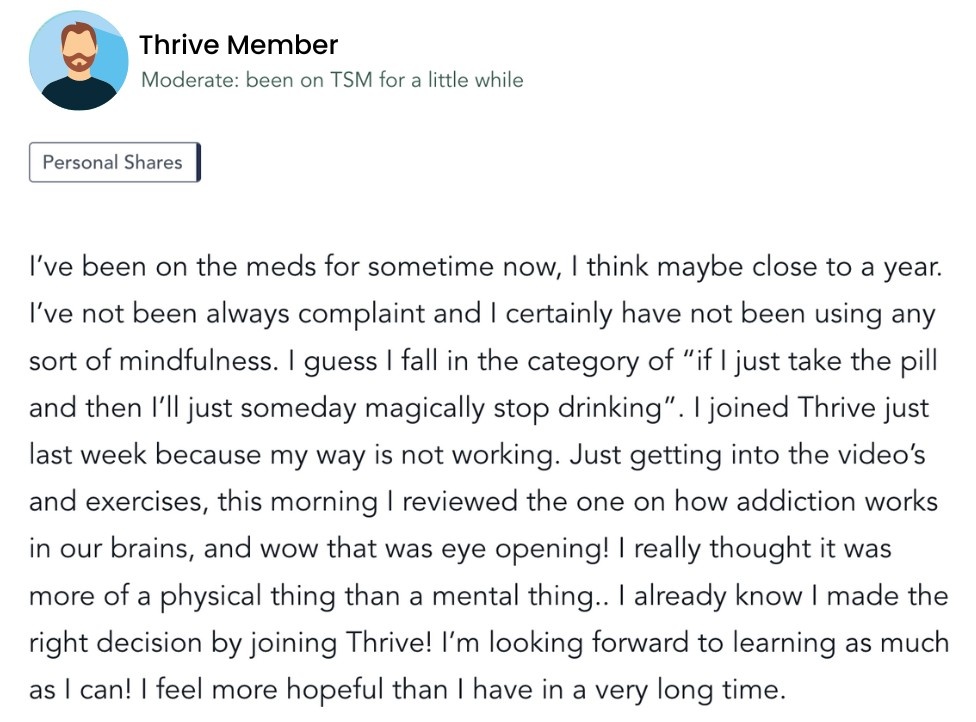
Task: Click the word 'exercises' in the post
Action: pyautogui.click(x=146, y=502)
